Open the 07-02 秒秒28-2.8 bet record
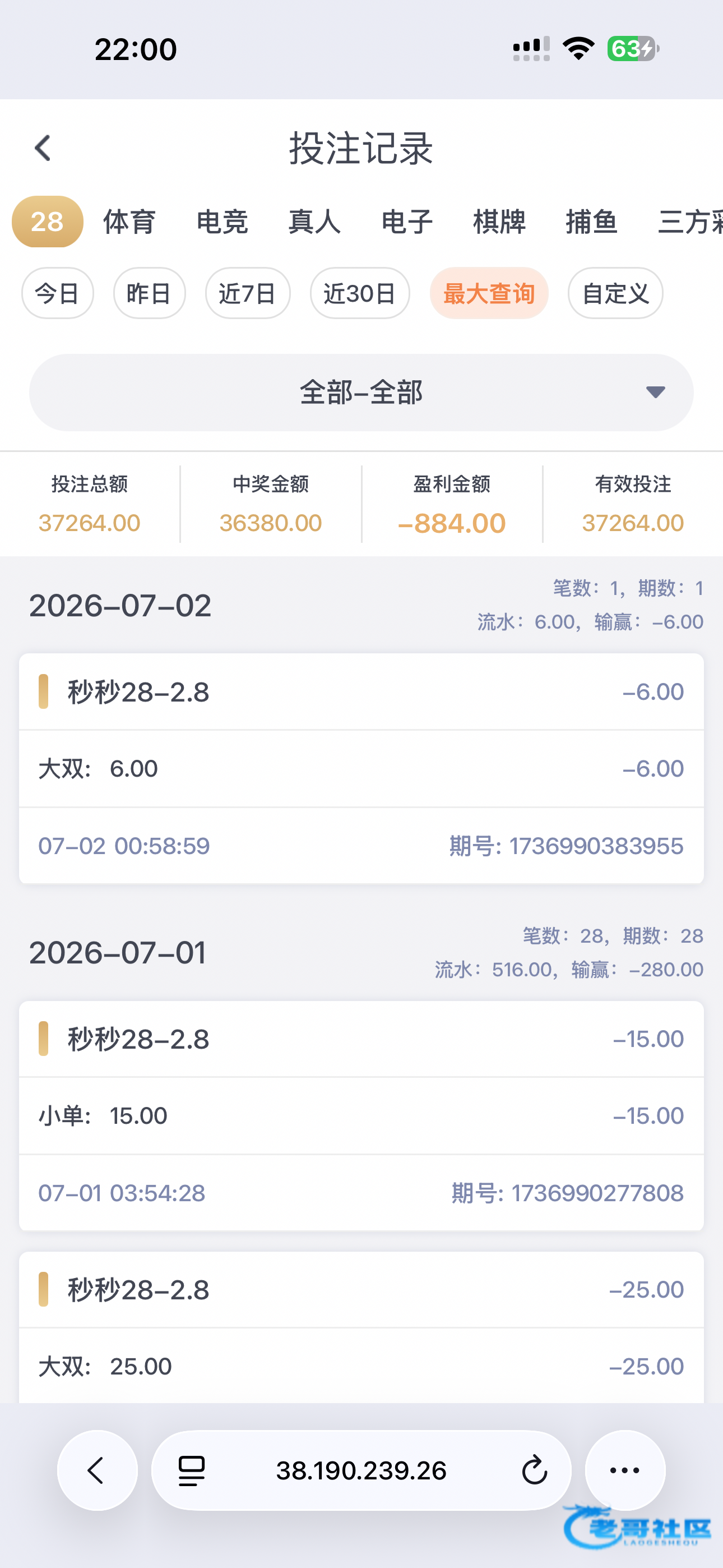 tap(361, 768)
